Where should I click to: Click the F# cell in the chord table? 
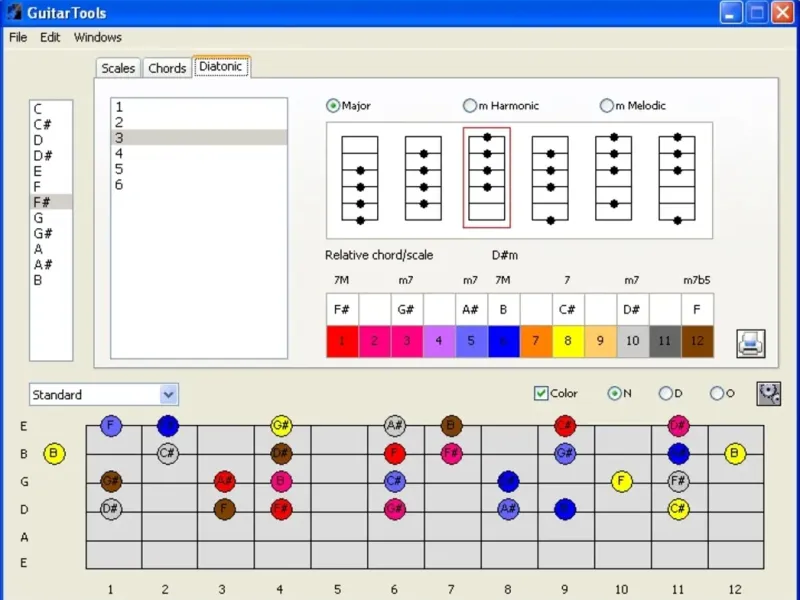tap(342, 309)
